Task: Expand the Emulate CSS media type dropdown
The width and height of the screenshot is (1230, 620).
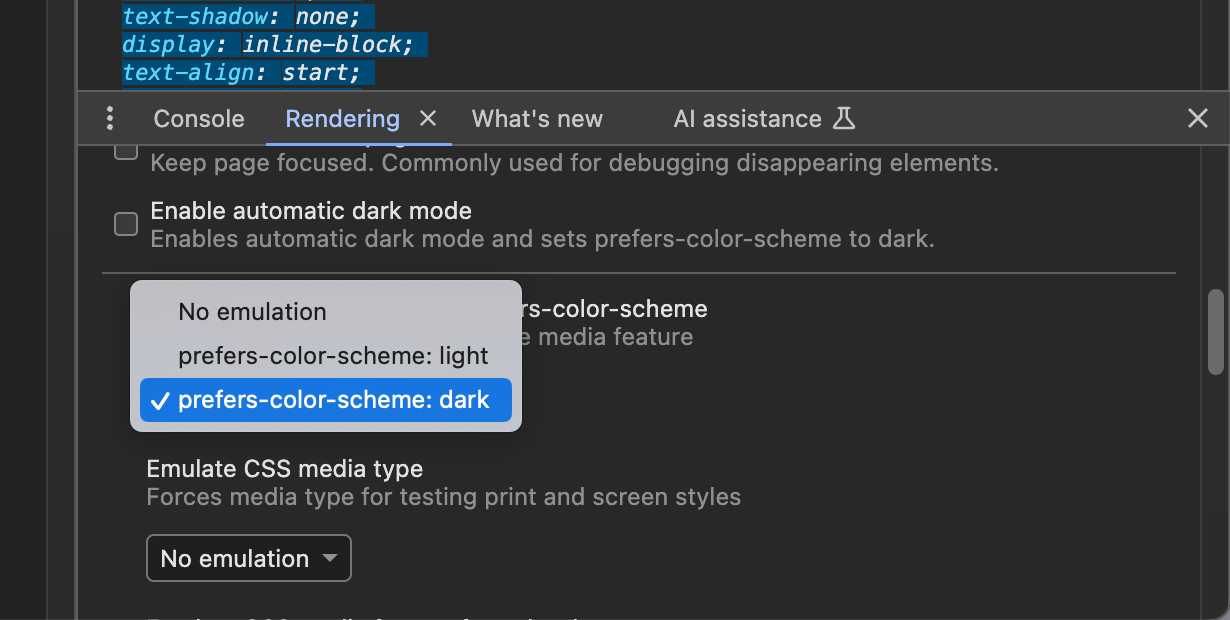Action: point(249,558)
